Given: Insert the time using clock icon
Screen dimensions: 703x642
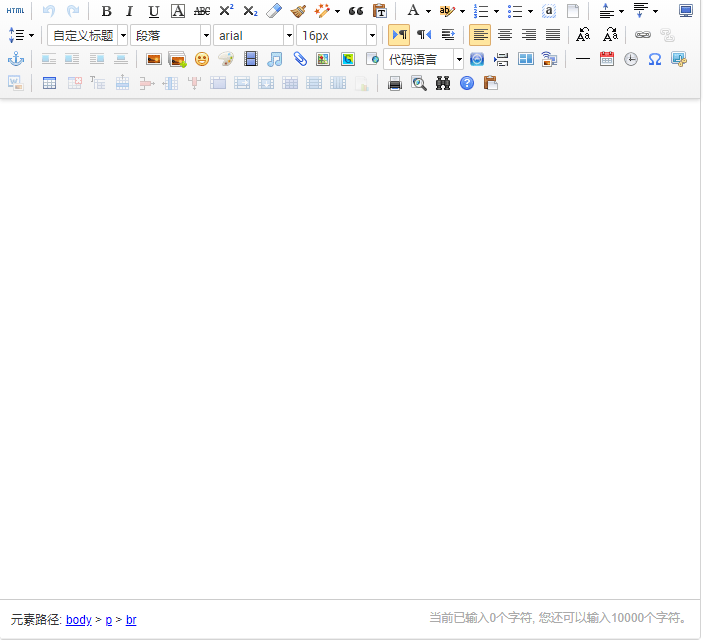Looking at the screenshot, I should [x=631, y=59].
